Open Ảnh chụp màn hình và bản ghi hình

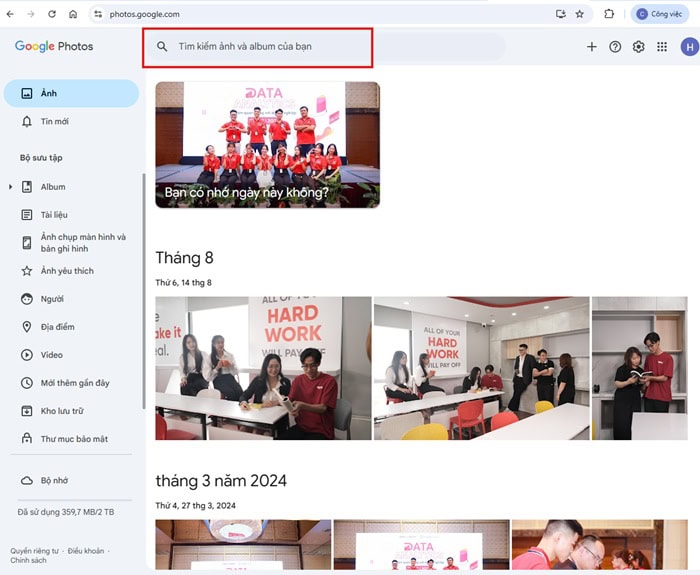[71, 243]
